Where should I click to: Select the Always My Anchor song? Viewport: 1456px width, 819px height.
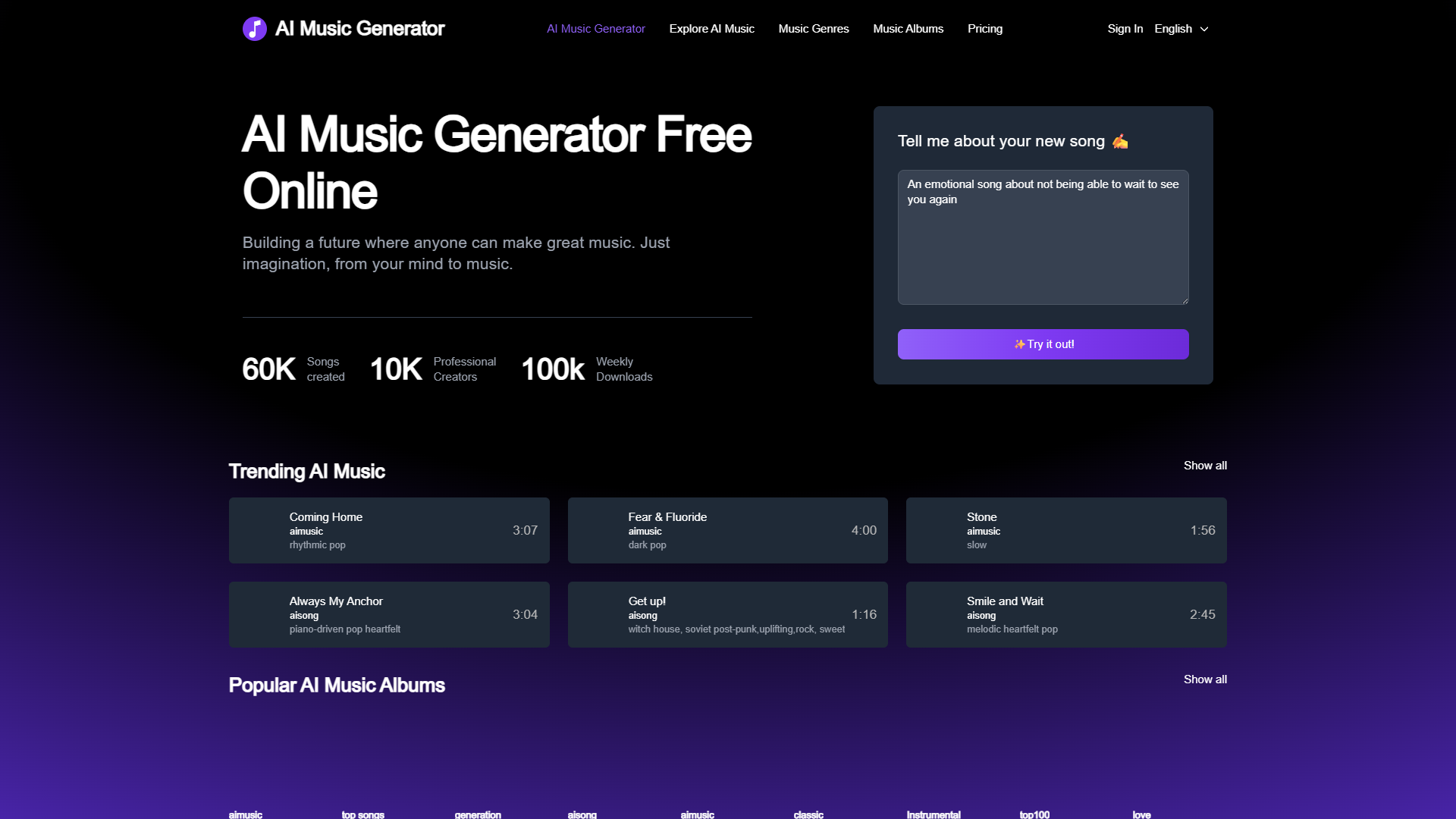[389, 614]
